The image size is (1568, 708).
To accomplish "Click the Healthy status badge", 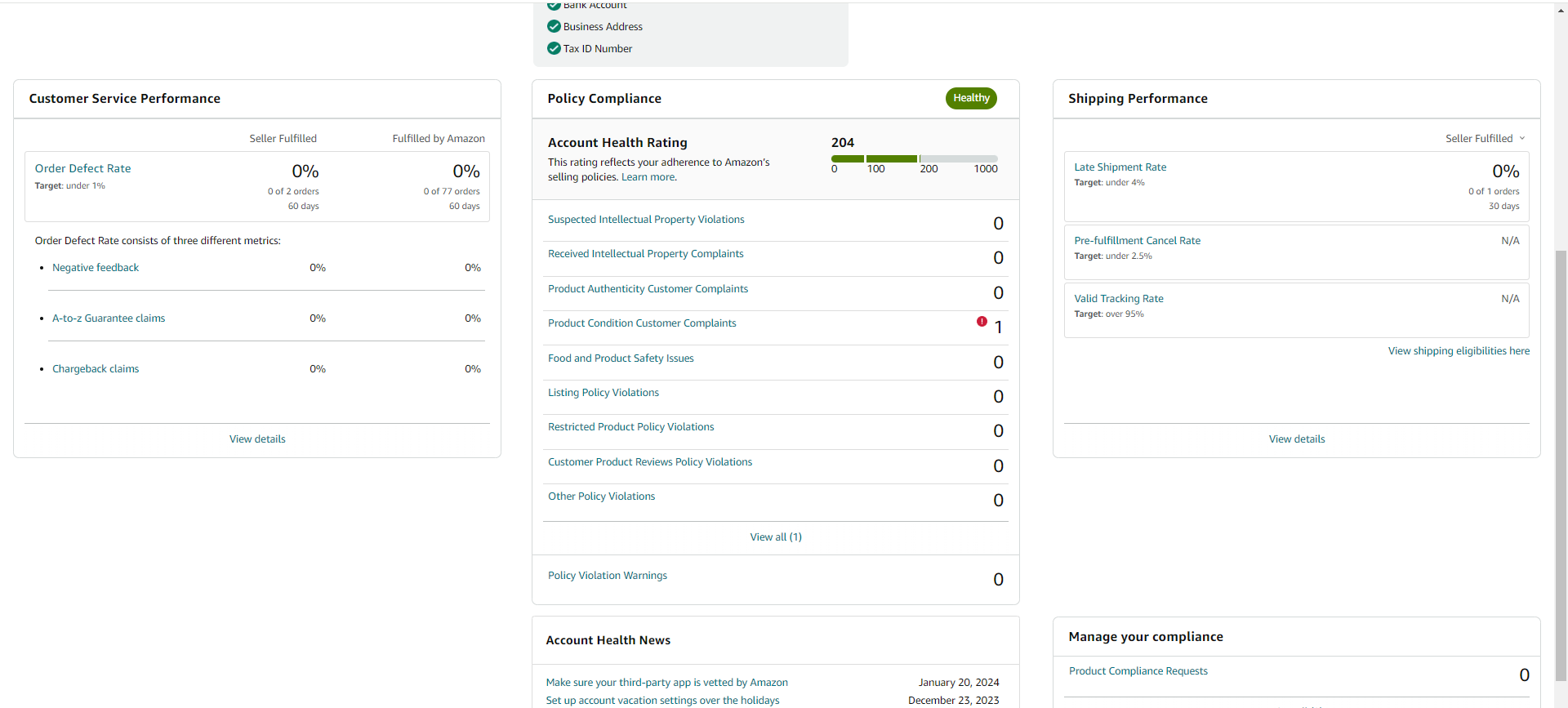I will (x=971, y=98).
